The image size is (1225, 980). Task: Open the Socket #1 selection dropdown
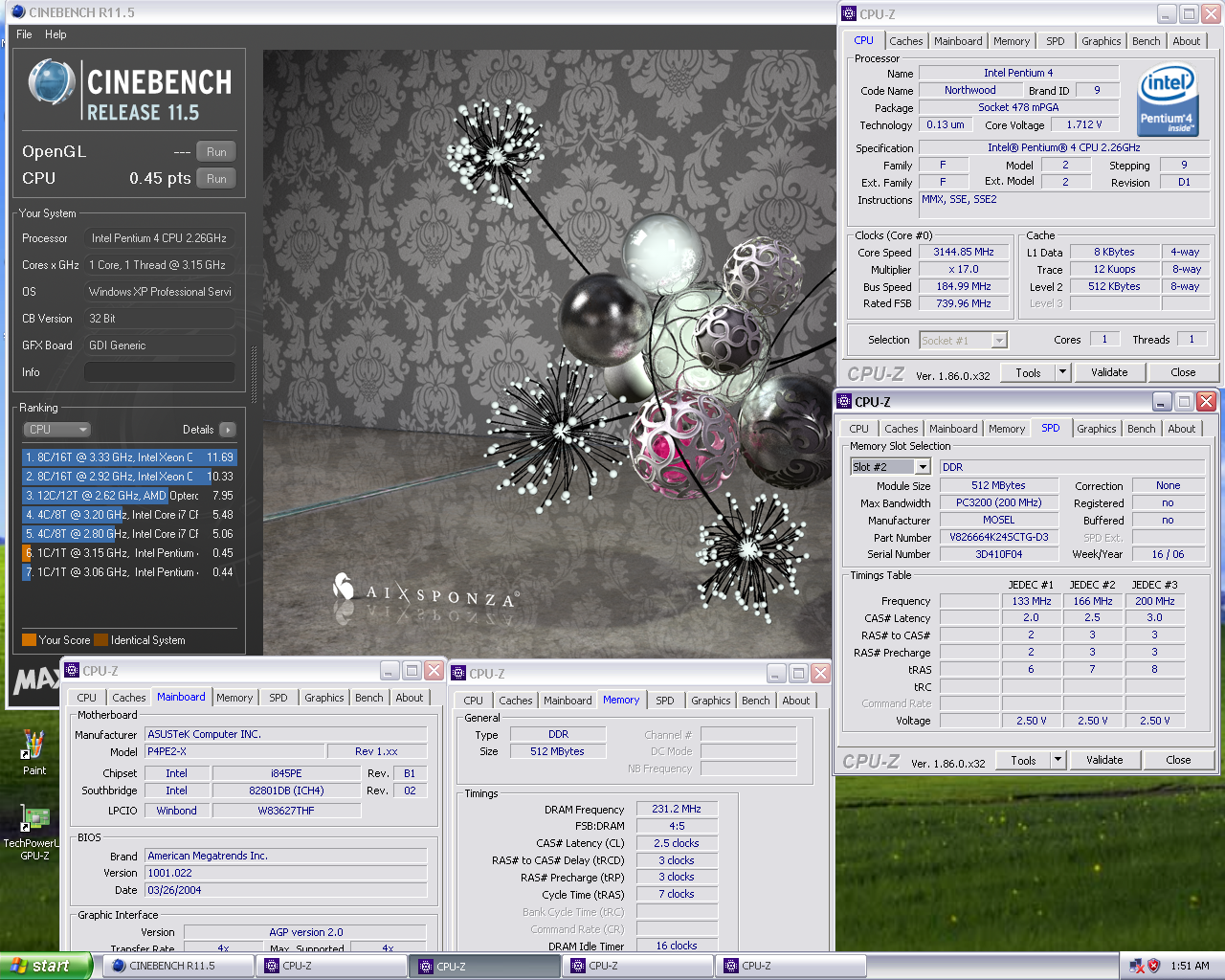[x=999, y=340]
